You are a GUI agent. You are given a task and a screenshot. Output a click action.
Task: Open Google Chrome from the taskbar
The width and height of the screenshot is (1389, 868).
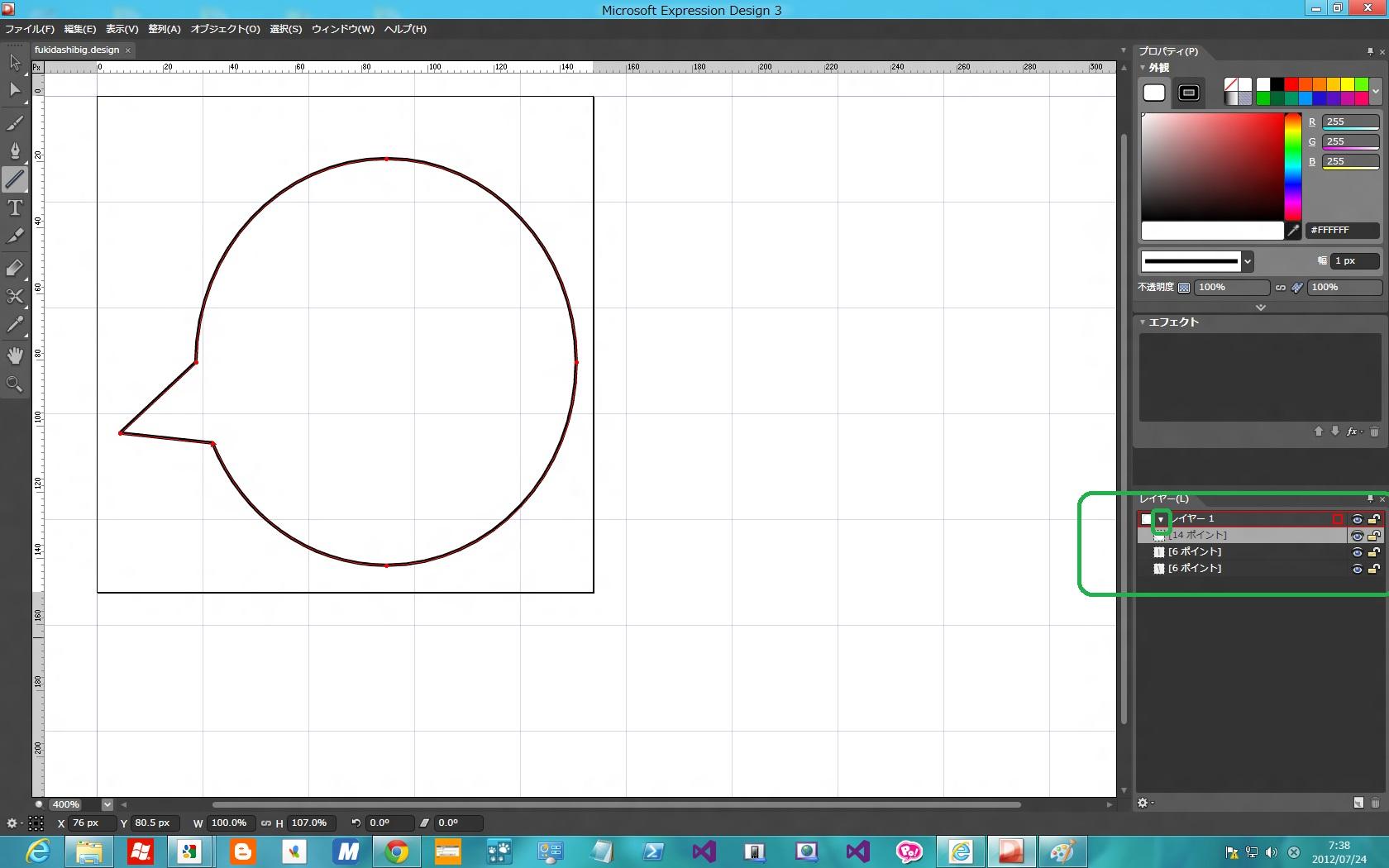point(397,851)
